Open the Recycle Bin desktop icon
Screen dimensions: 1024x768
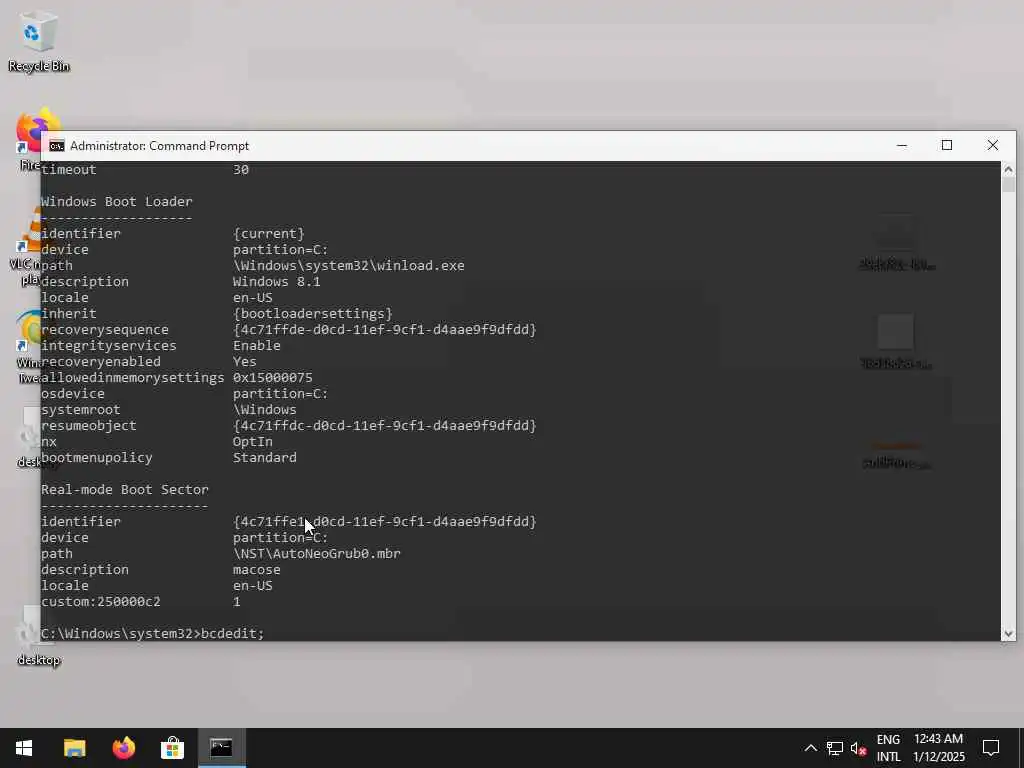(x=39, y=40)
